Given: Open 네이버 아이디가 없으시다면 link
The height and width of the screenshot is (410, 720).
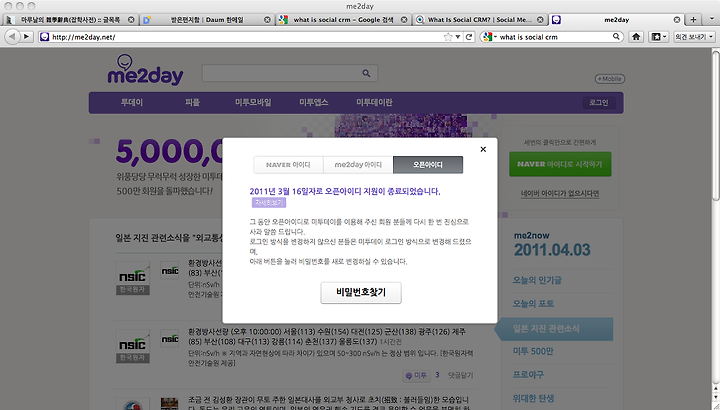Looking at the screenshot, I should (560, 193).
